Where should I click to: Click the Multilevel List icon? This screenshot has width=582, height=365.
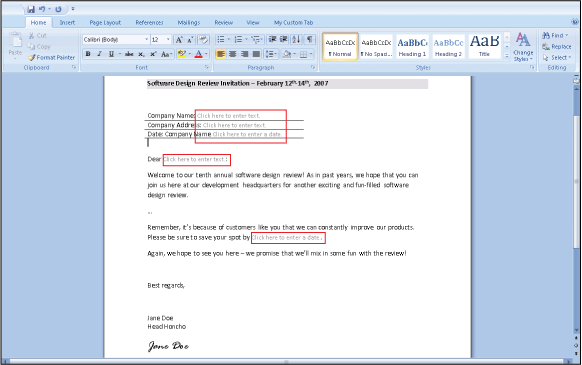tap(255, 39)
